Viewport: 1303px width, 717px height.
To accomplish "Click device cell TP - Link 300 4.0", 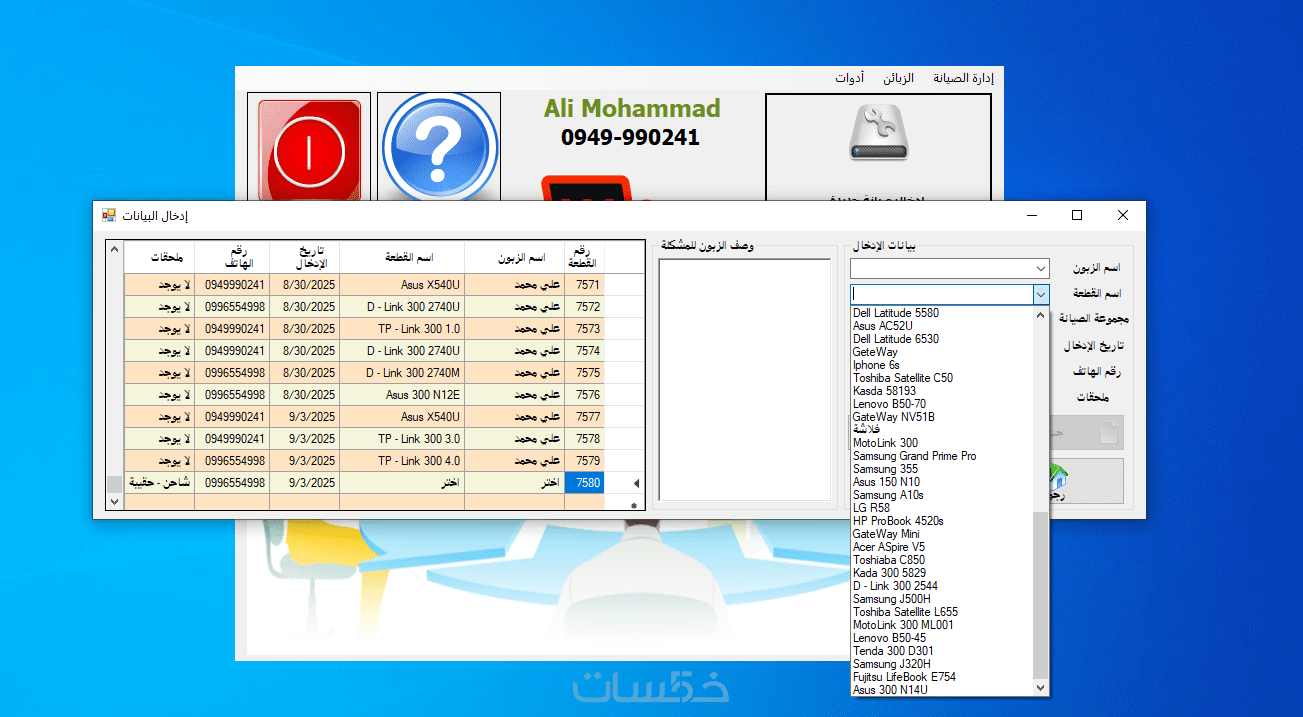I will 402,461.
